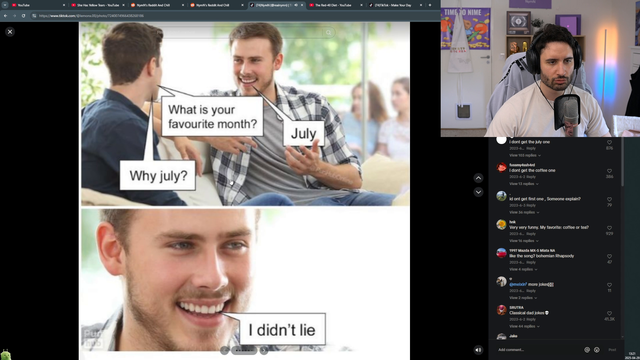Like the 'Classical dad jokes' comment
This screenshot has width=640, height=360.
609,313
